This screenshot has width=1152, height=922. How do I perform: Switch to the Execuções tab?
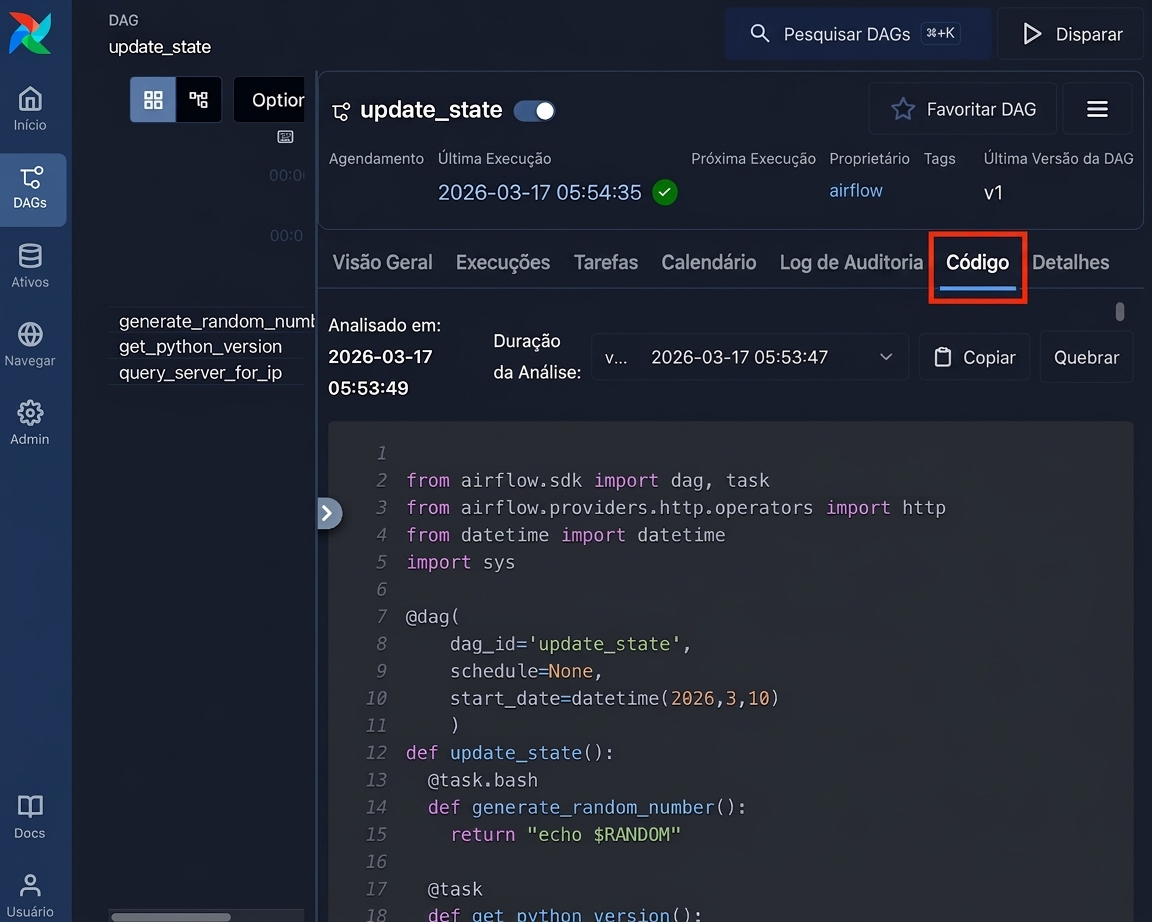coord(503,262)
